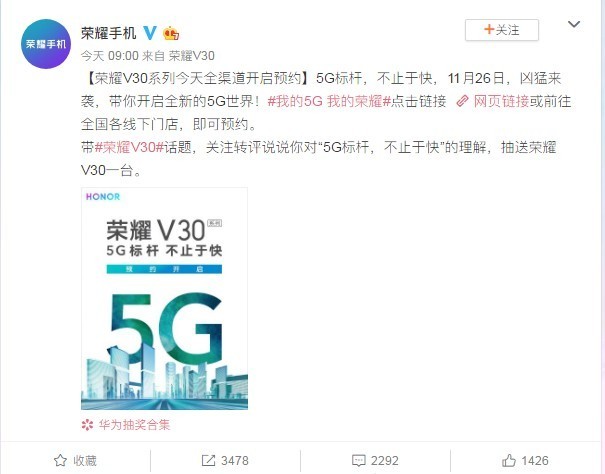605x474 pixels.
Task: Click the orange membership badge icon
Action: 171,34
